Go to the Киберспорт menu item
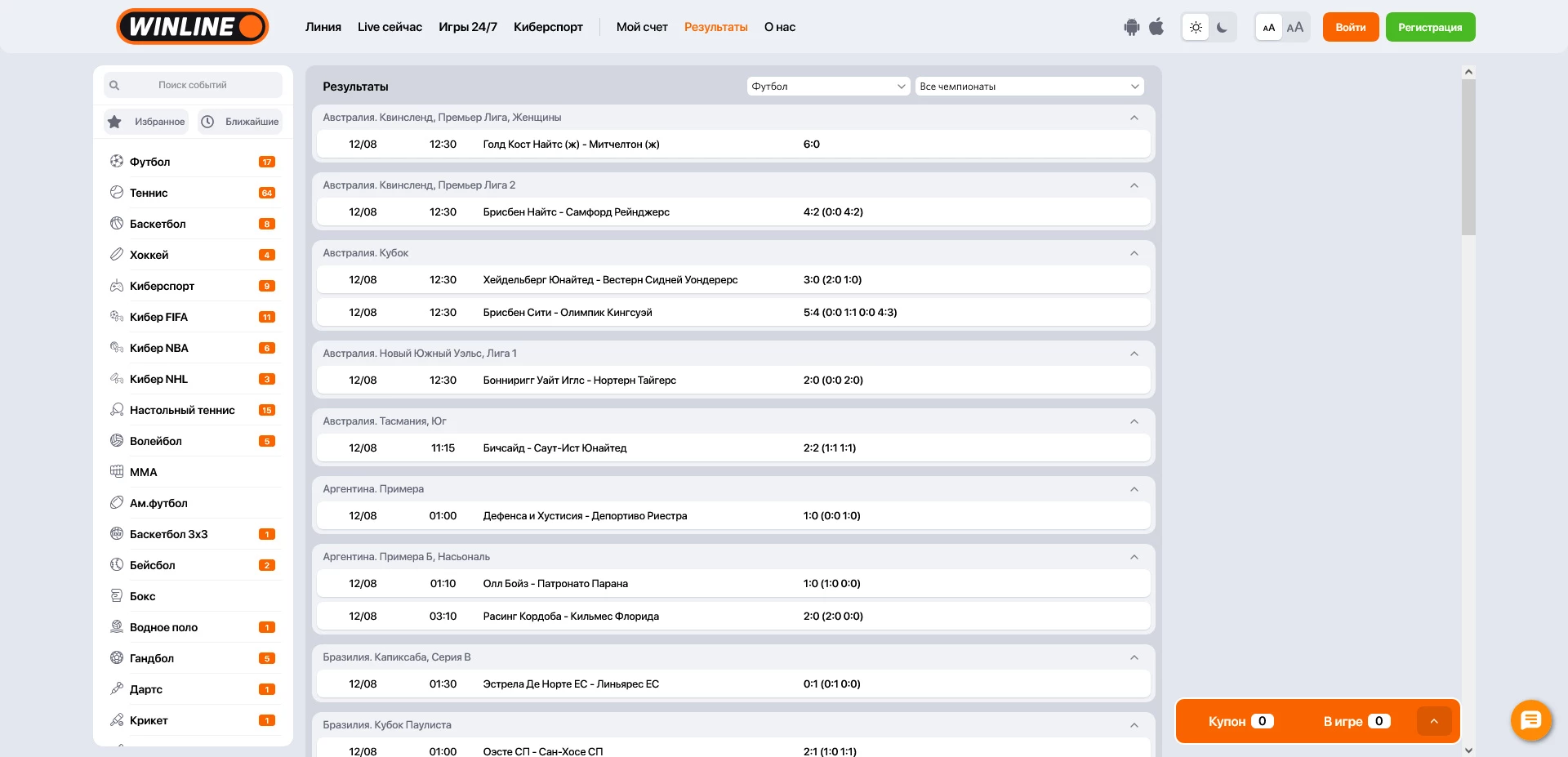The height and width of the screenshot is (757, 1568). pyautogui.click(x=548, y=27)
